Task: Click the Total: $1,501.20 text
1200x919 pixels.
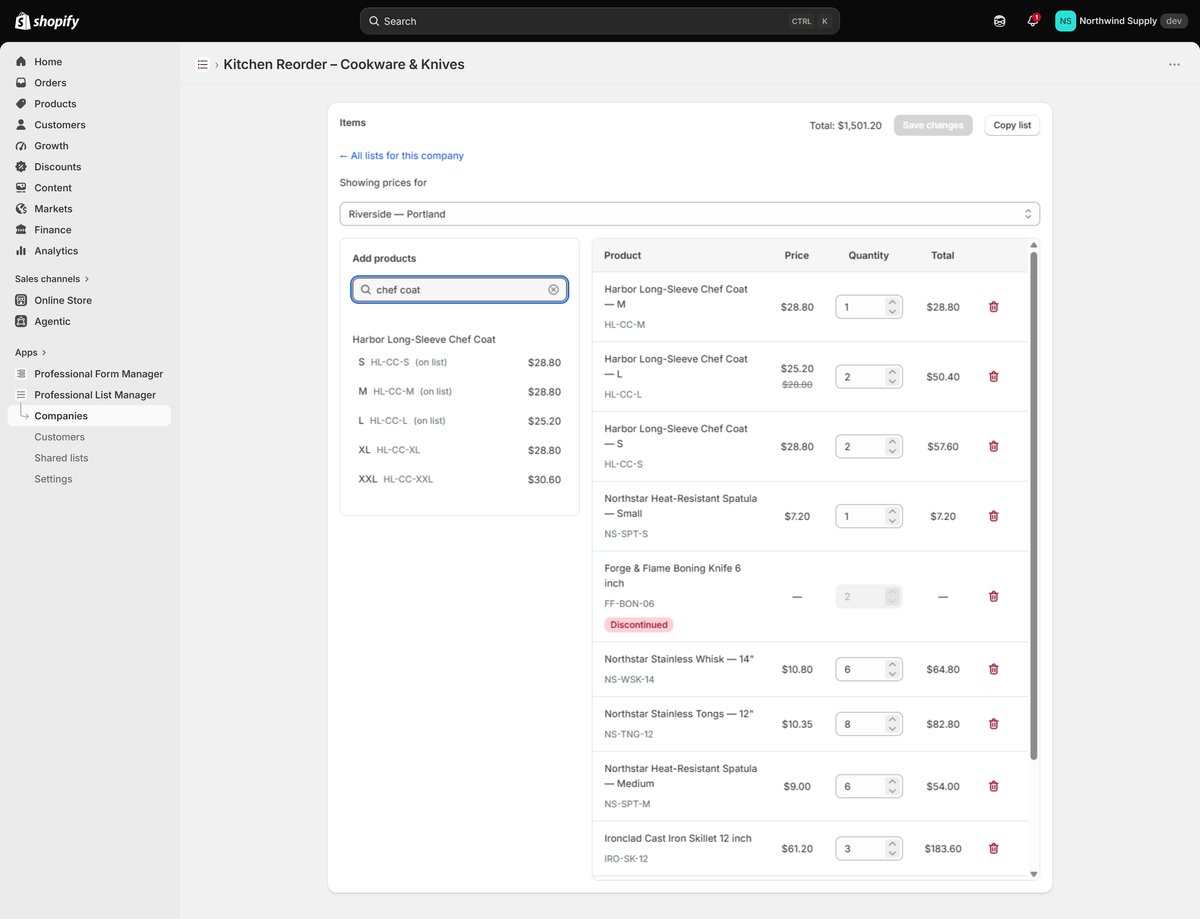Action: pyautogui.click(x=846, y=126)
